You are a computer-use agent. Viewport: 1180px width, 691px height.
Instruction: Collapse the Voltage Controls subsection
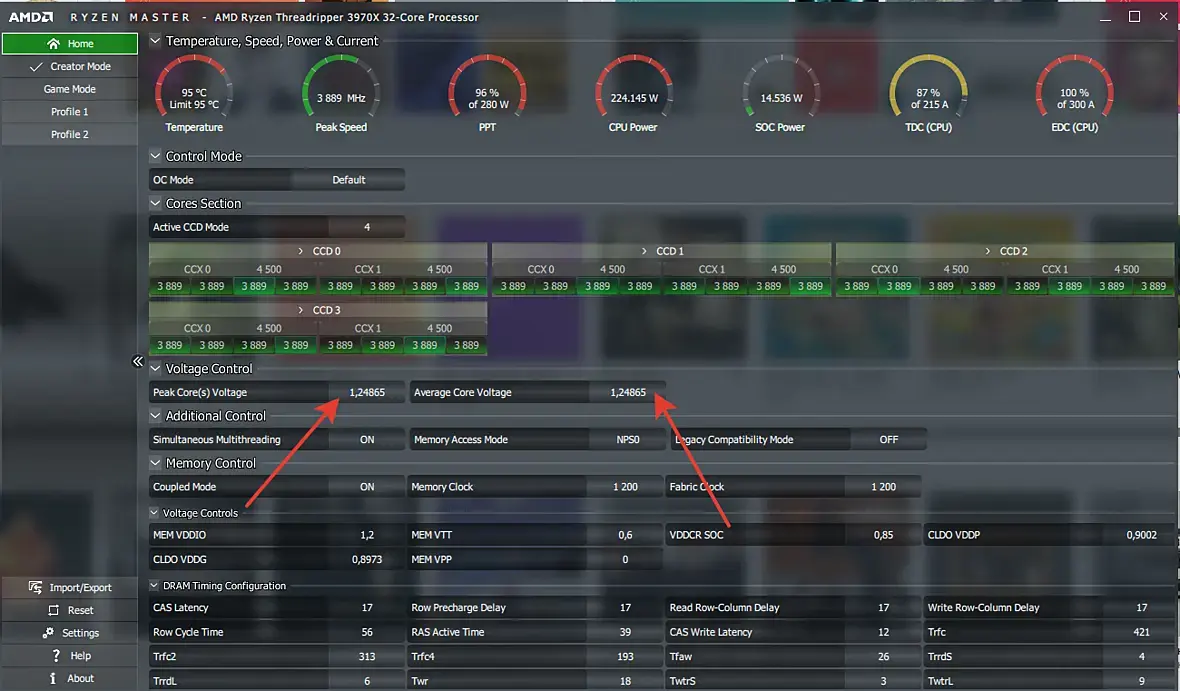point(154,513)
